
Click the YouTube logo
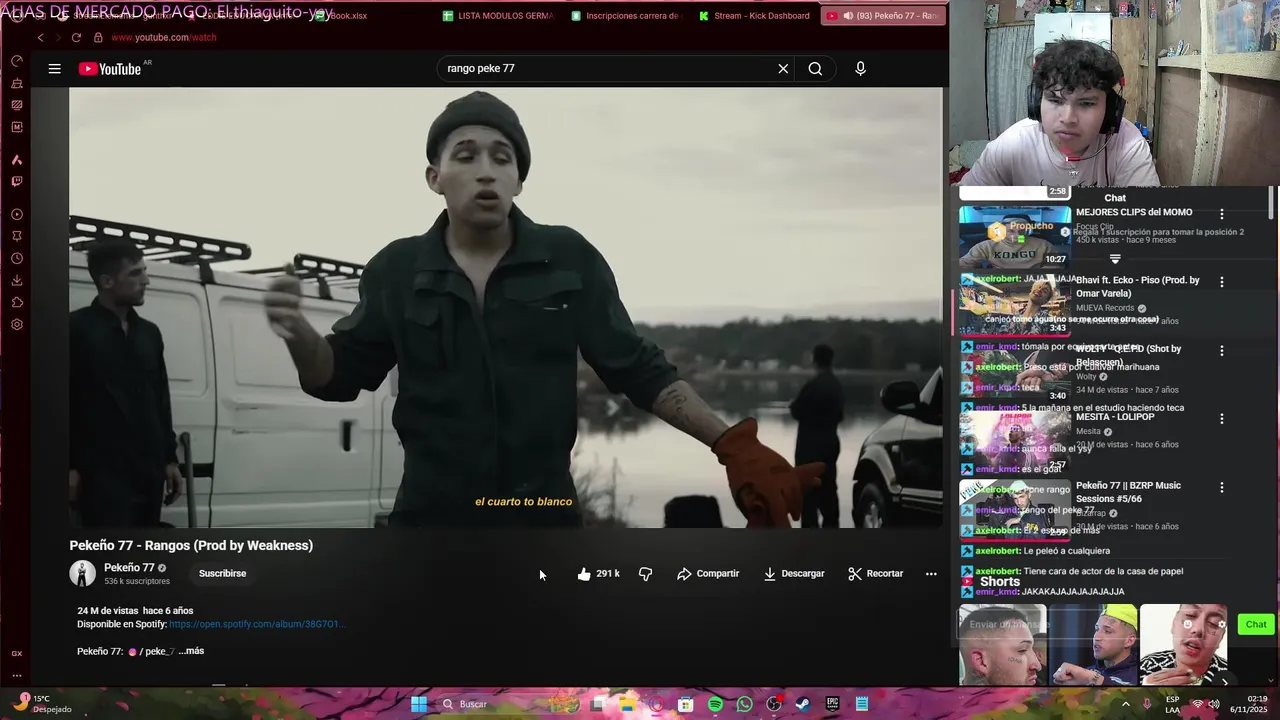click(110, 69)
